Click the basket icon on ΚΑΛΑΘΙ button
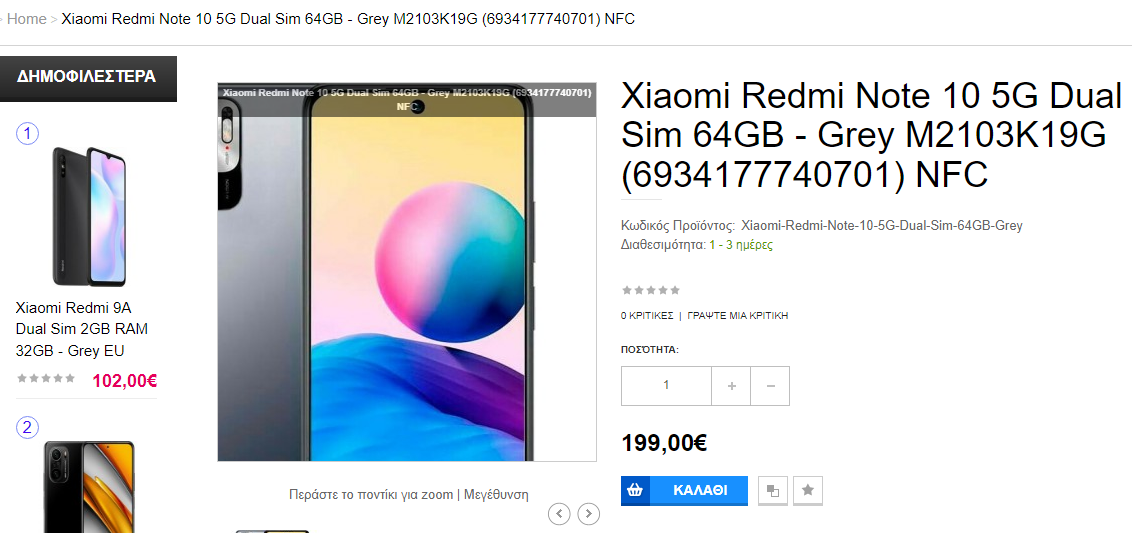1132x533 pixels. (635, 490)
